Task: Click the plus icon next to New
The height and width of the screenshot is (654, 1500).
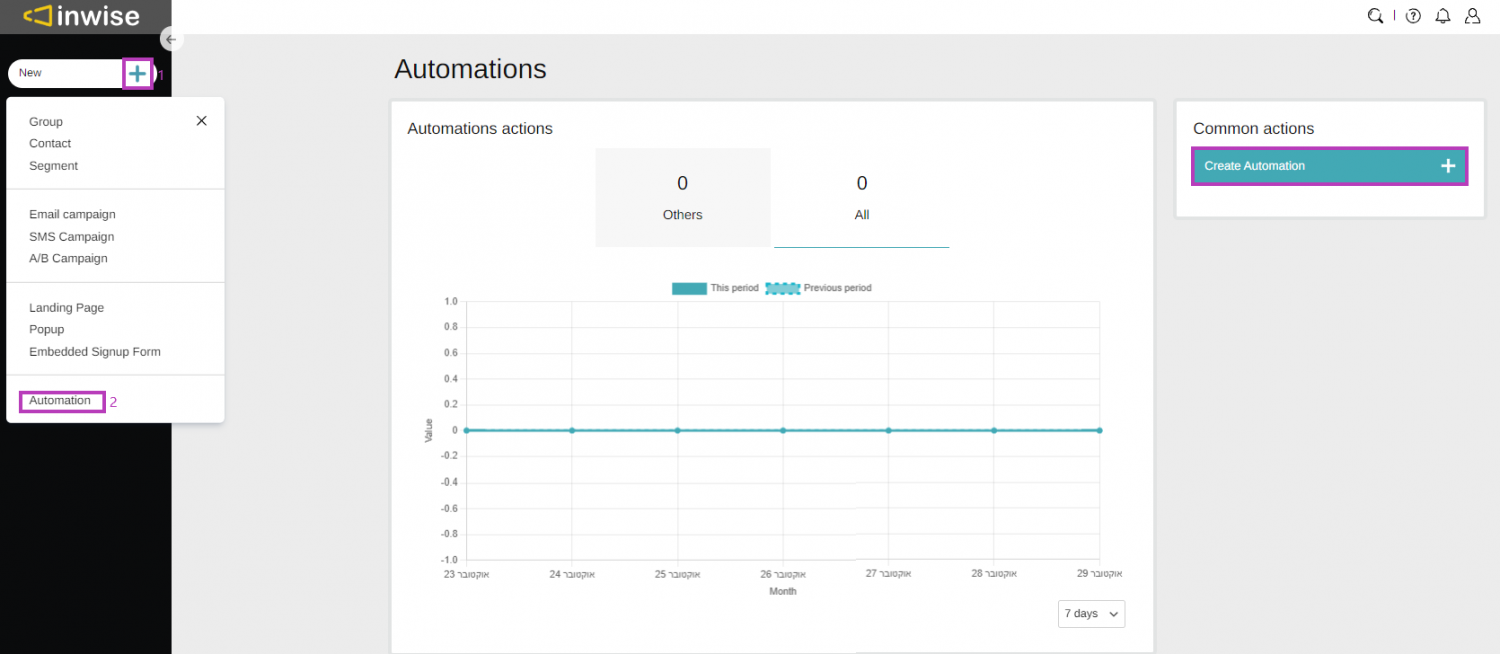Action: [x=137, y=73]
